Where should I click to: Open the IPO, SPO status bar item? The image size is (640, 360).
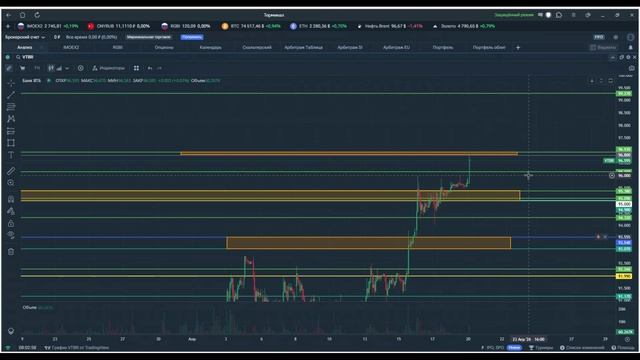[x=501, y=348]
